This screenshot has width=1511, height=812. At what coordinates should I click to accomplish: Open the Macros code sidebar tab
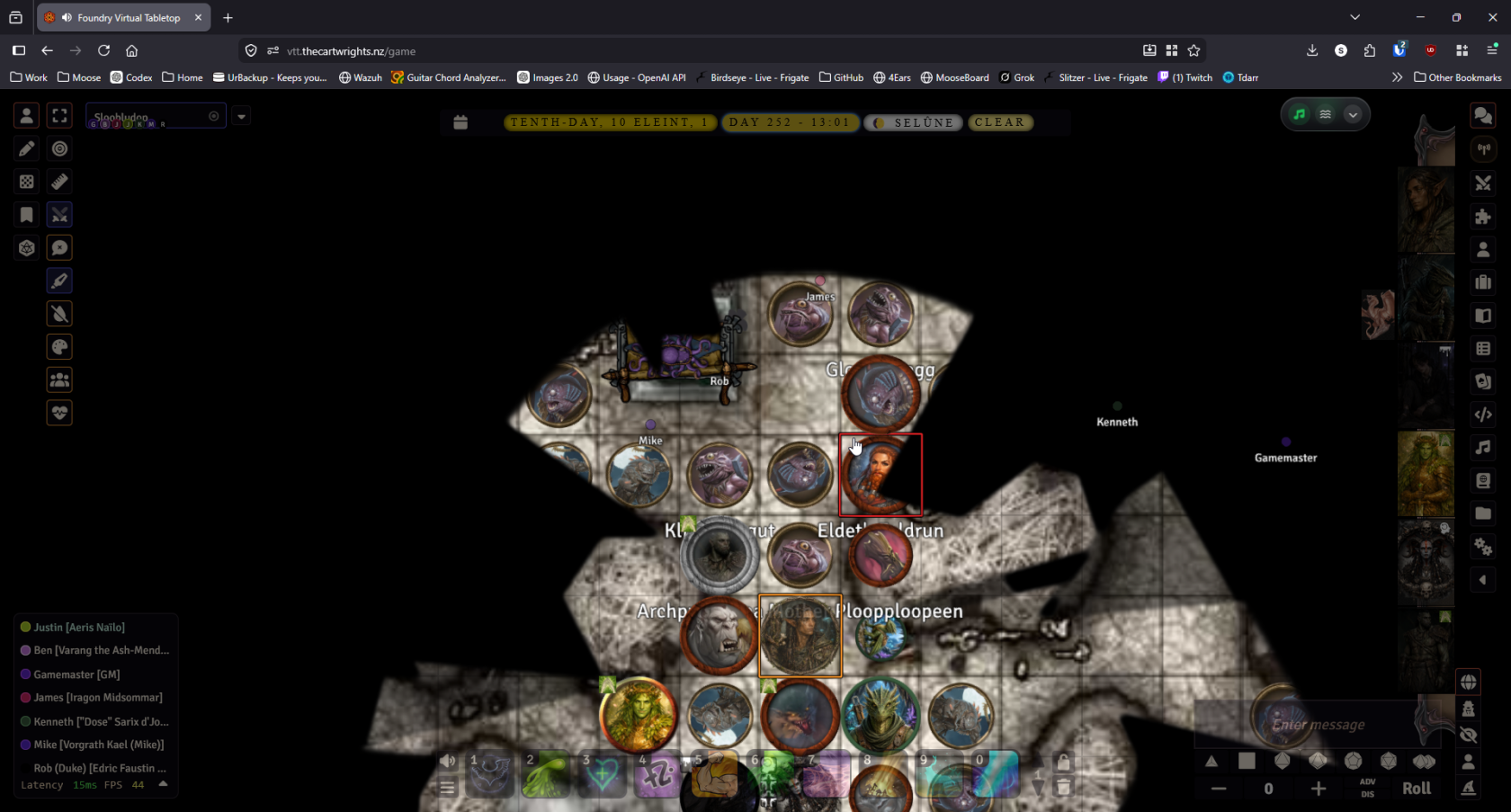pos(1483,415)
